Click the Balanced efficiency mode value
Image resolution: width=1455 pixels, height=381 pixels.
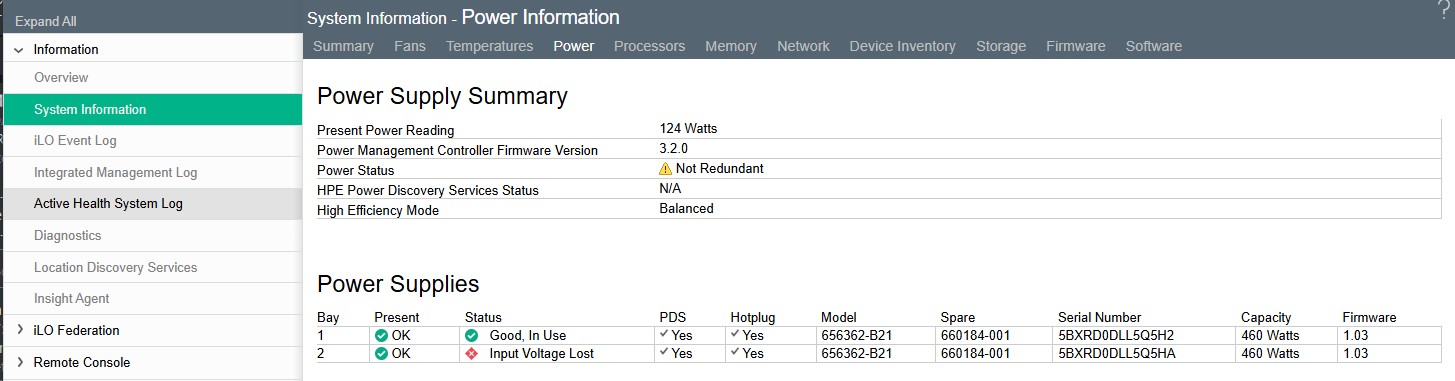[x=686, y=208]
